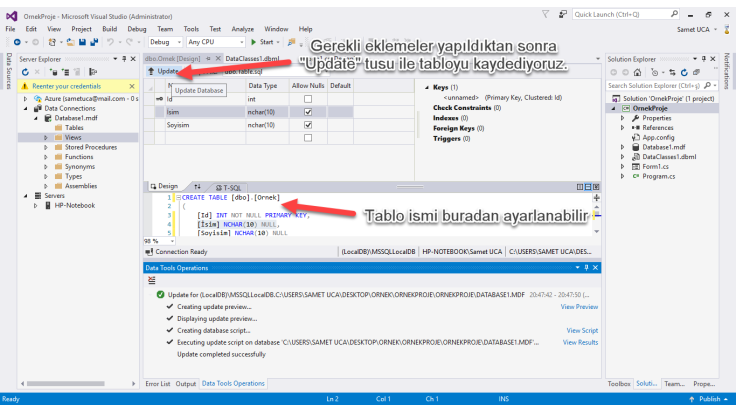Click the Save All icon

pyautogui.click(x=94, y=42)
